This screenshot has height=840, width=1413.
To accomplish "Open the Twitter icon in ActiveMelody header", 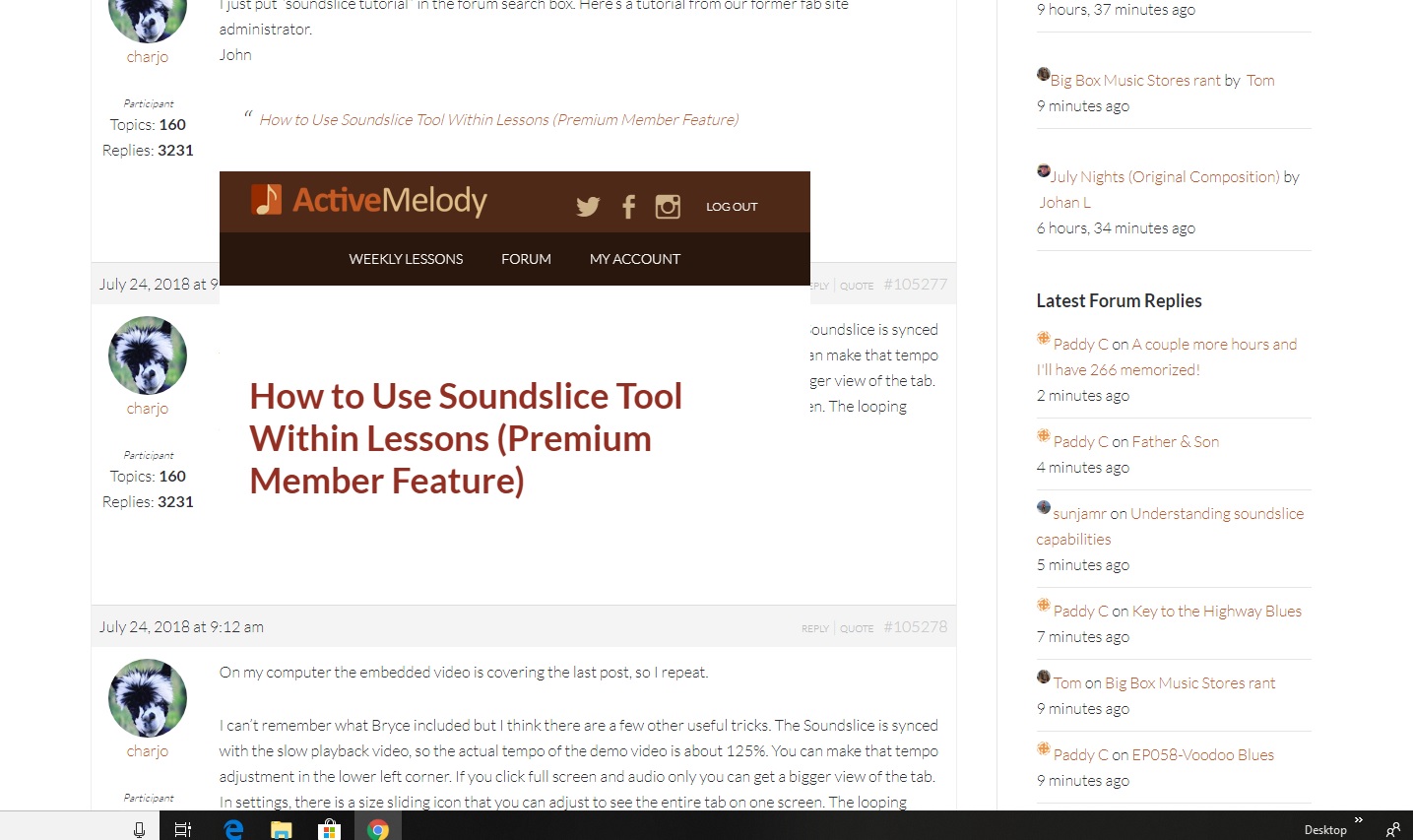I will coord(588,207).
